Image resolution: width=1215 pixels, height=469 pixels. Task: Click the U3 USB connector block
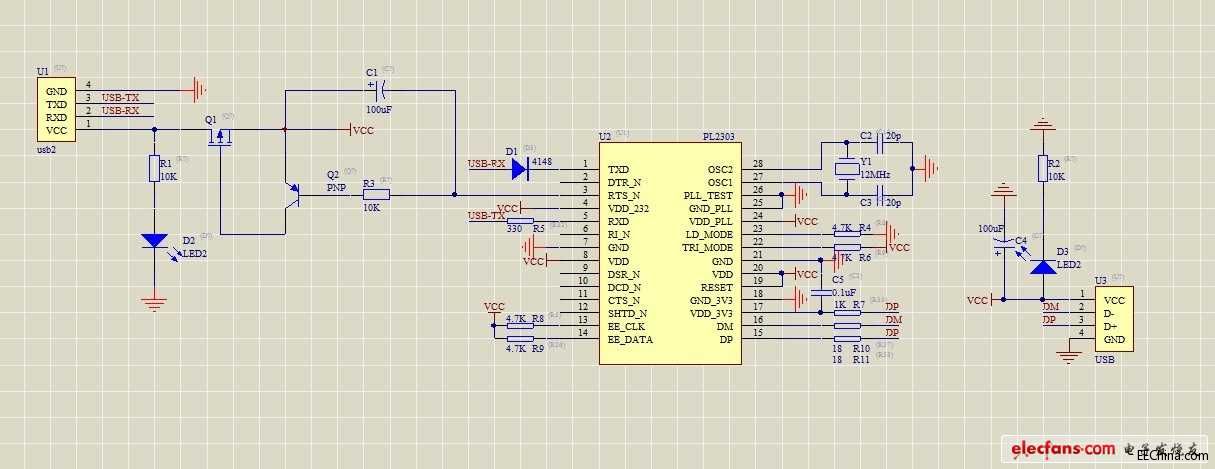(x=1115, y=320)
